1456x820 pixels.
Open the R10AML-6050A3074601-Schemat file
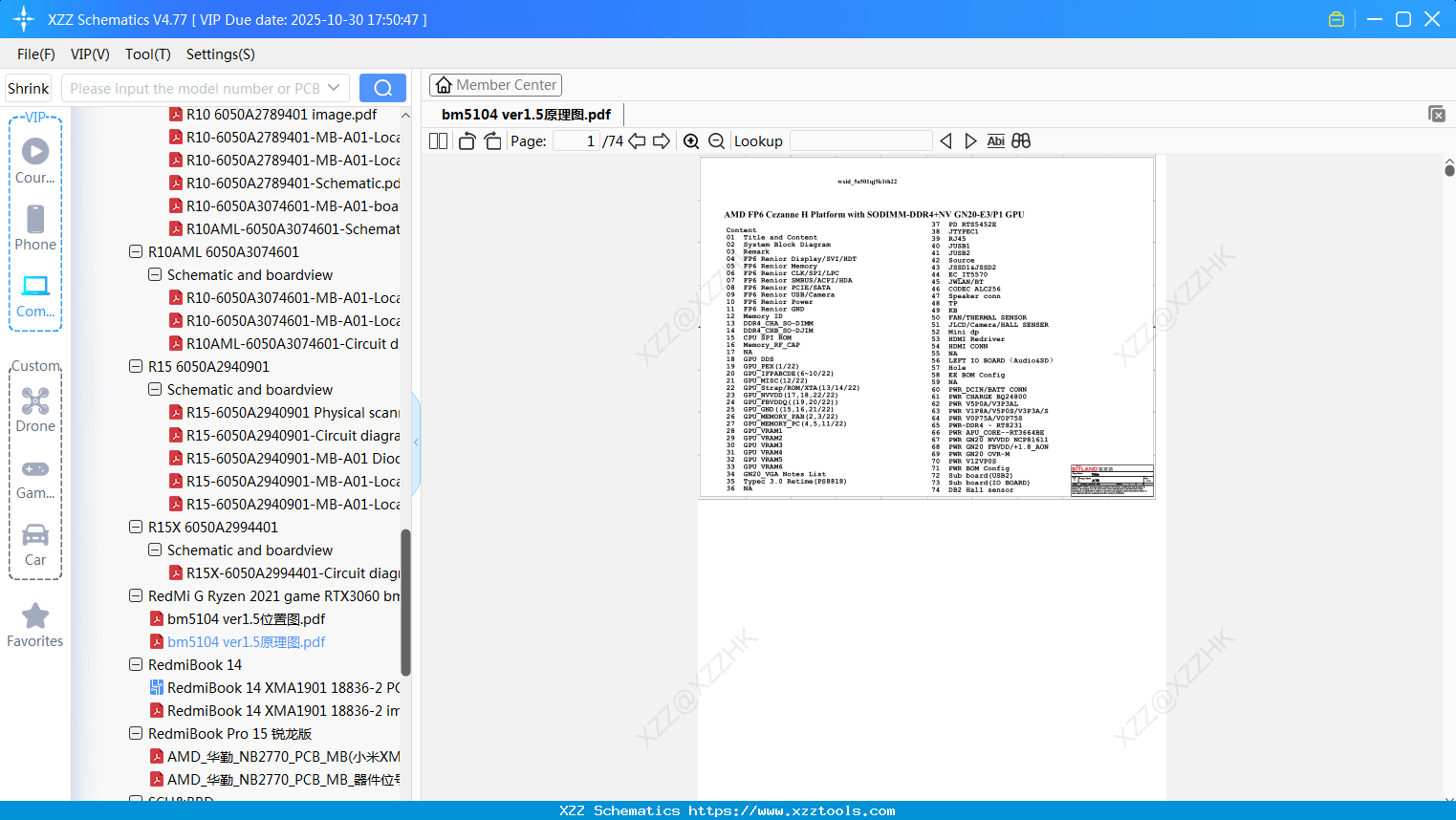pos(284,229)
